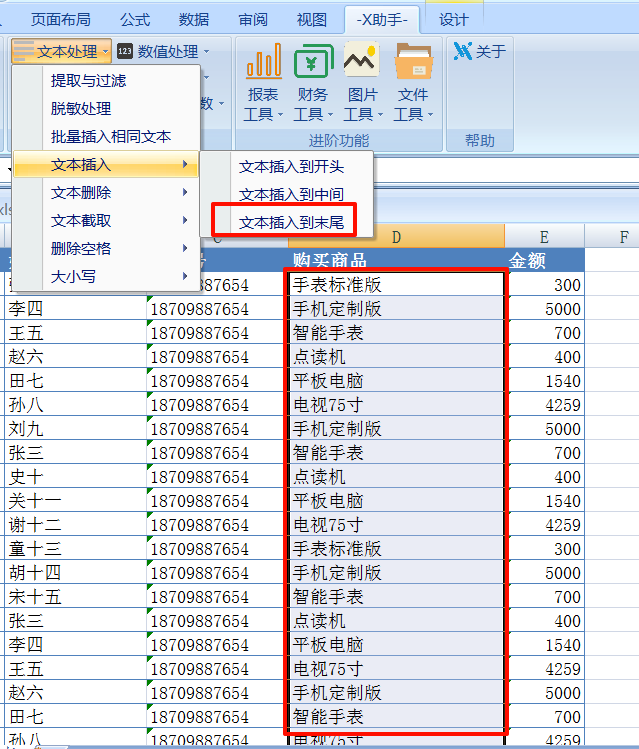Switch to the 审阅 ribbon tab
The image size is (639, 749).
click(x=253, y=20)
